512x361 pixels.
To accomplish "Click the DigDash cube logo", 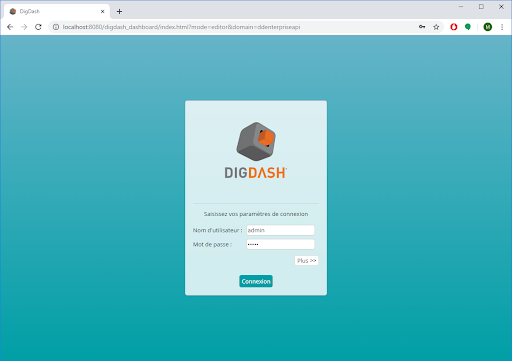I will pos(256,141).
